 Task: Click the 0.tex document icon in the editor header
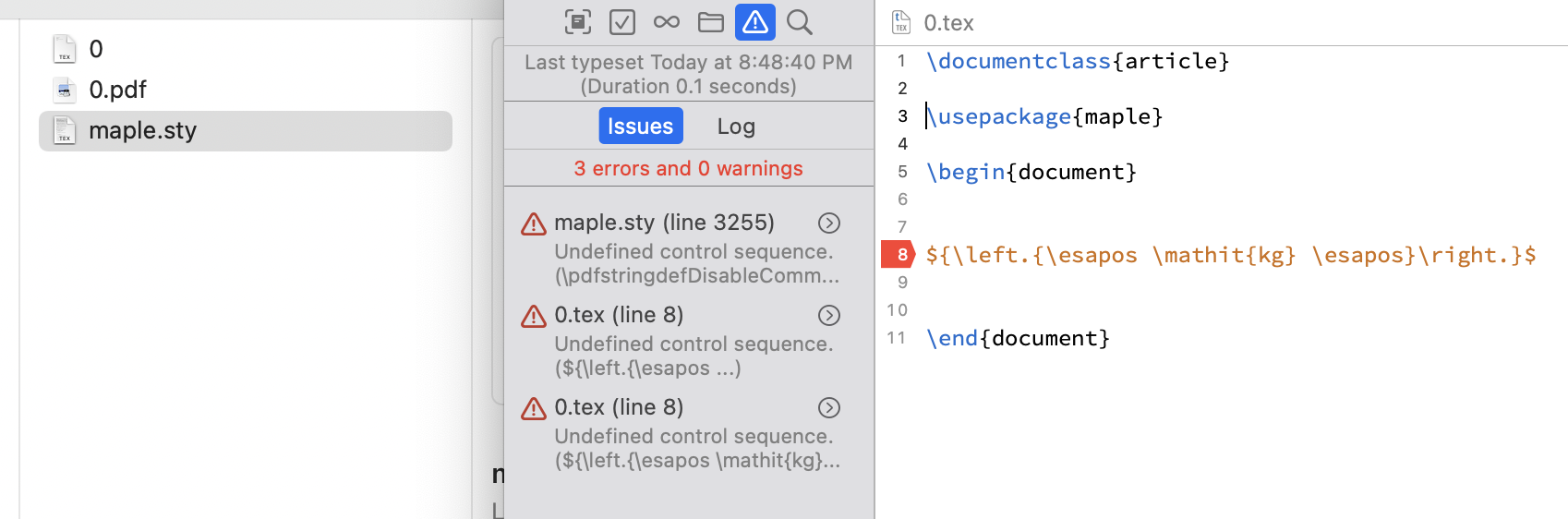tap(901, 22)
